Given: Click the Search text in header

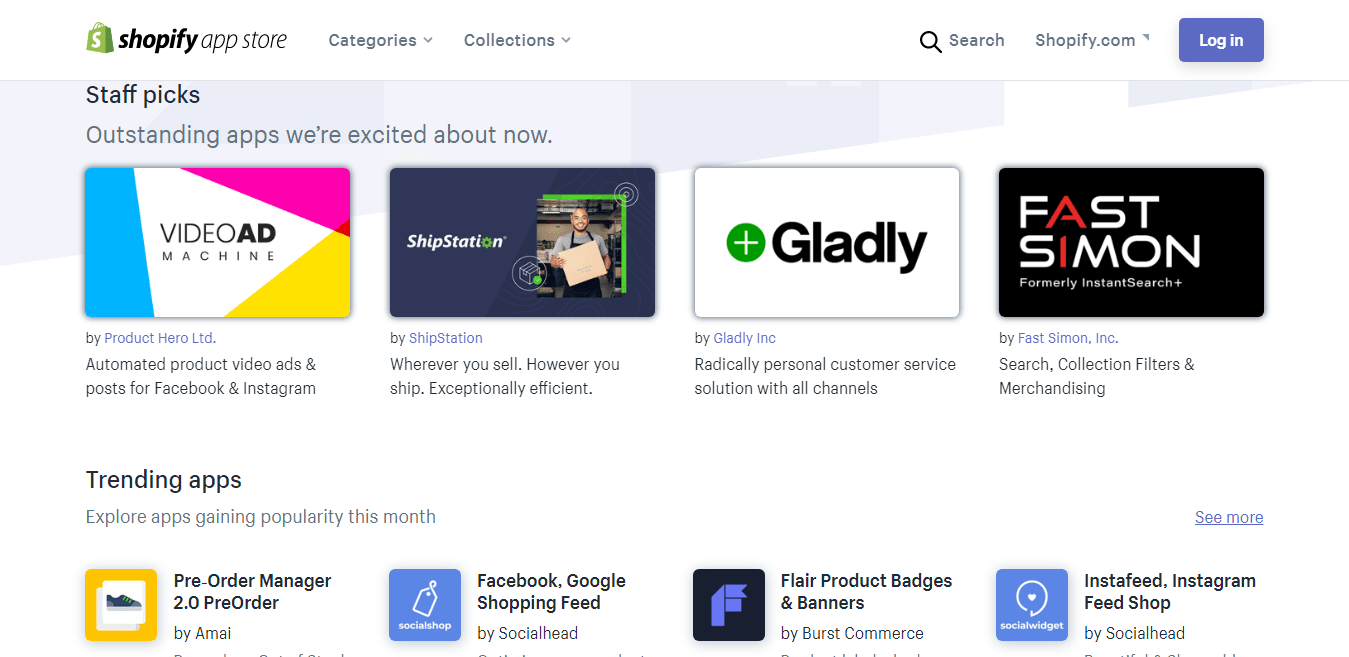Looking at the screenshot, I should [x=976, y=40].
